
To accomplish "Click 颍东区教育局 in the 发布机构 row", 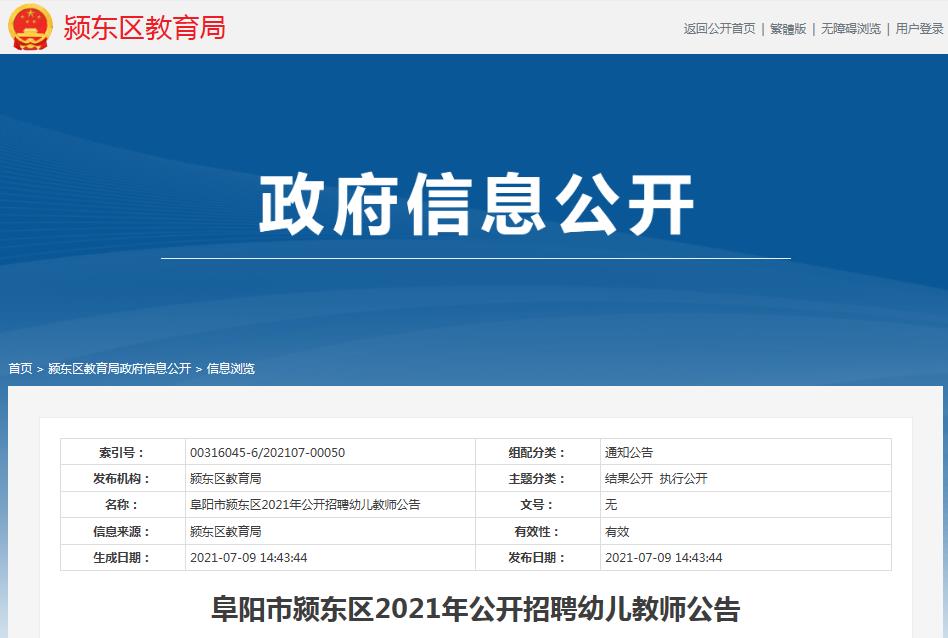I will point(226,477).
